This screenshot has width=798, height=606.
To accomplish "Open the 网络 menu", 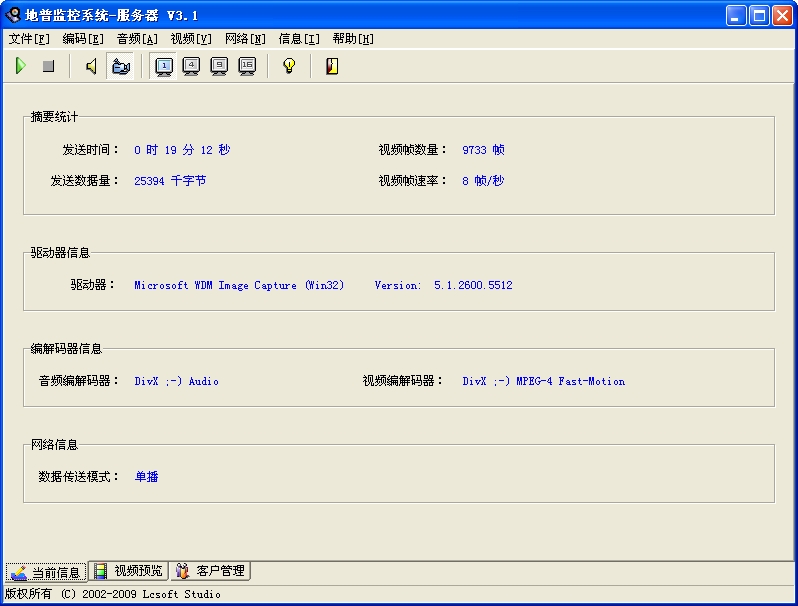I will pos(245,39).
